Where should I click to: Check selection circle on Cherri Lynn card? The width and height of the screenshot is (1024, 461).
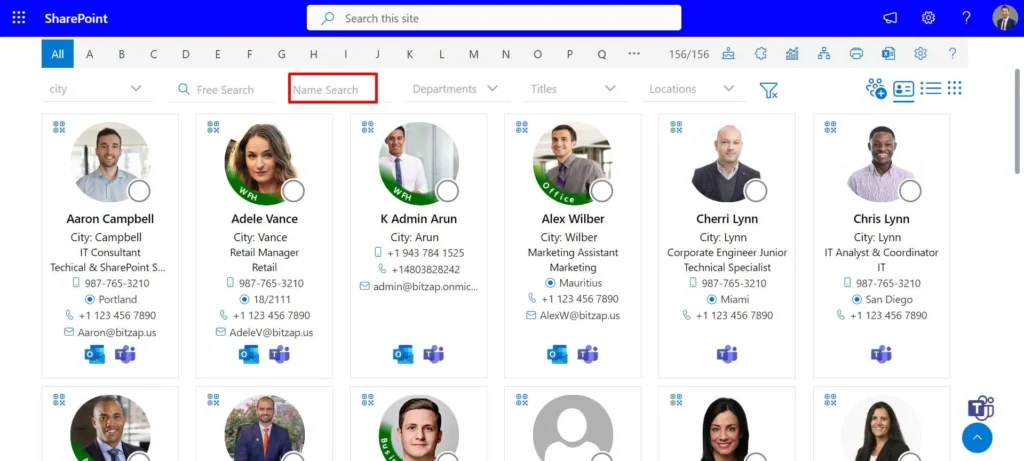coord(756,191)
